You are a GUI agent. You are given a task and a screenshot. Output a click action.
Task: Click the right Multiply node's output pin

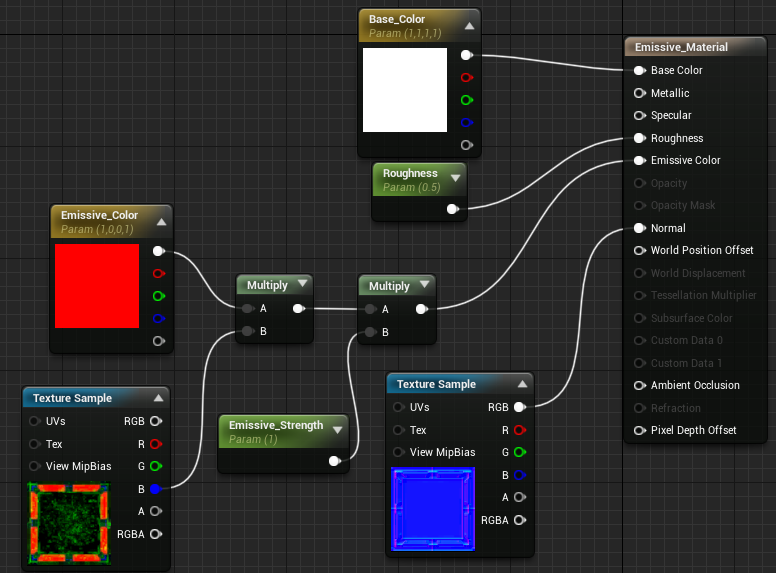422,309
